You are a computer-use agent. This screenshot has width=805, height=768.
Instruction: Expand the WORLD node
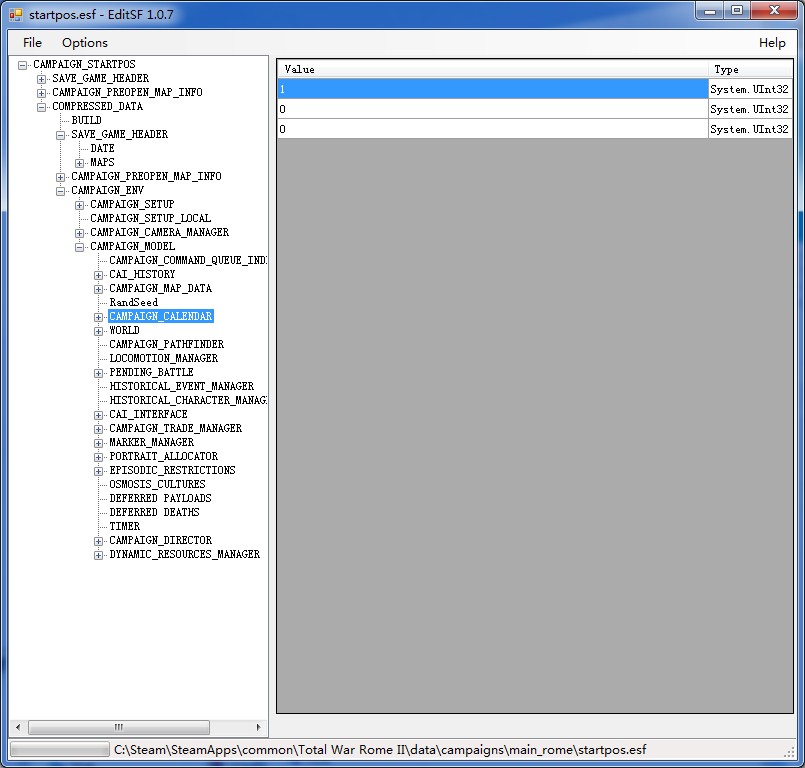tap(99, 331)
